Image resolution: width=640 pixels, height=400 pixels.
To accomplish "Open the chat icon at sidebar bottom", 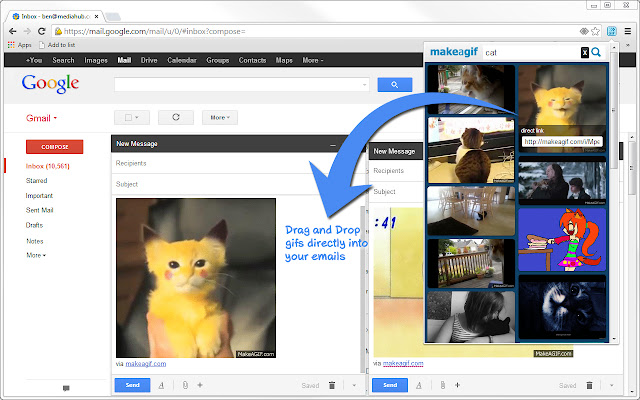I will (66, 388).
